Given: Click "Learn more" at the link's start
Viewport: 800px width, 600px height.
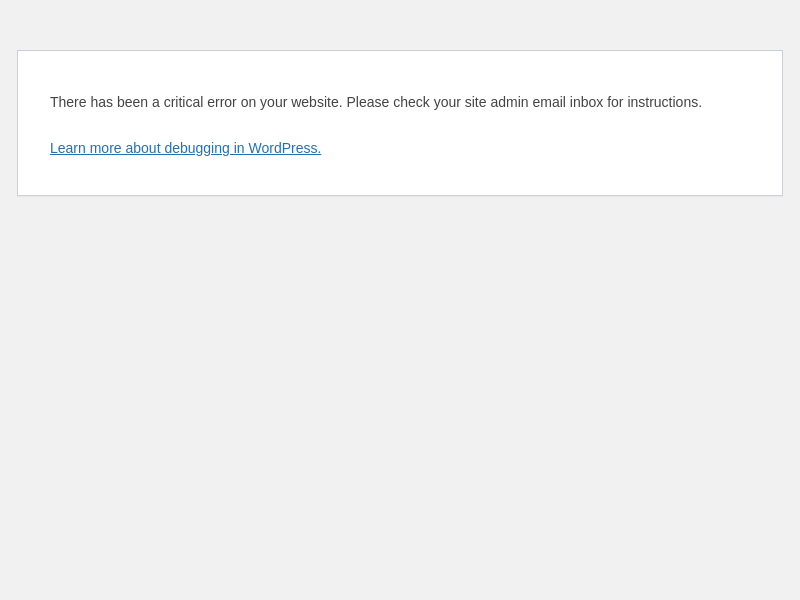Looking at the screenshot, I should coord(85,148).
